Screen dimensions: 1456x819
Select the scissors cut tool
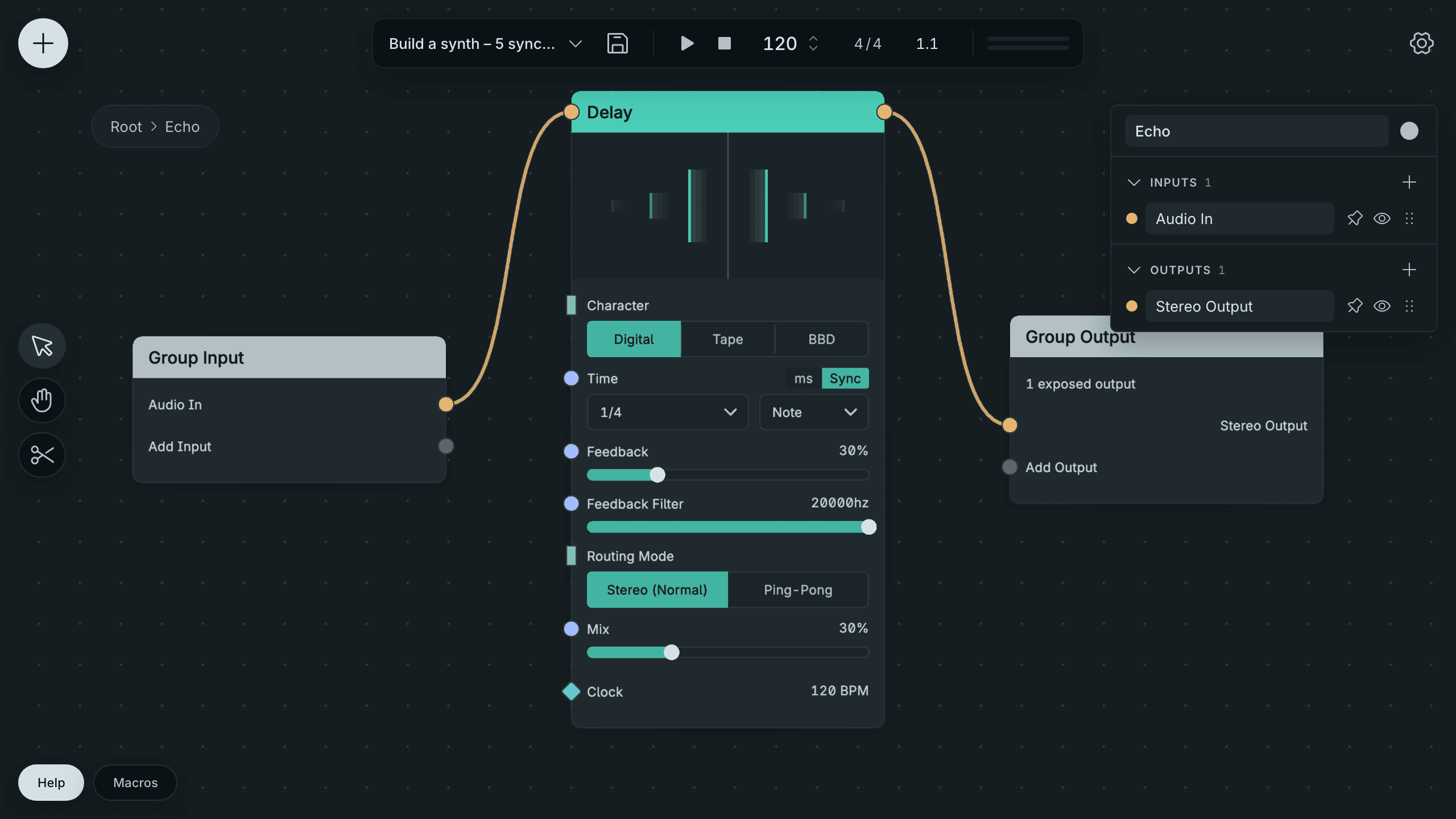click(42, 455)
